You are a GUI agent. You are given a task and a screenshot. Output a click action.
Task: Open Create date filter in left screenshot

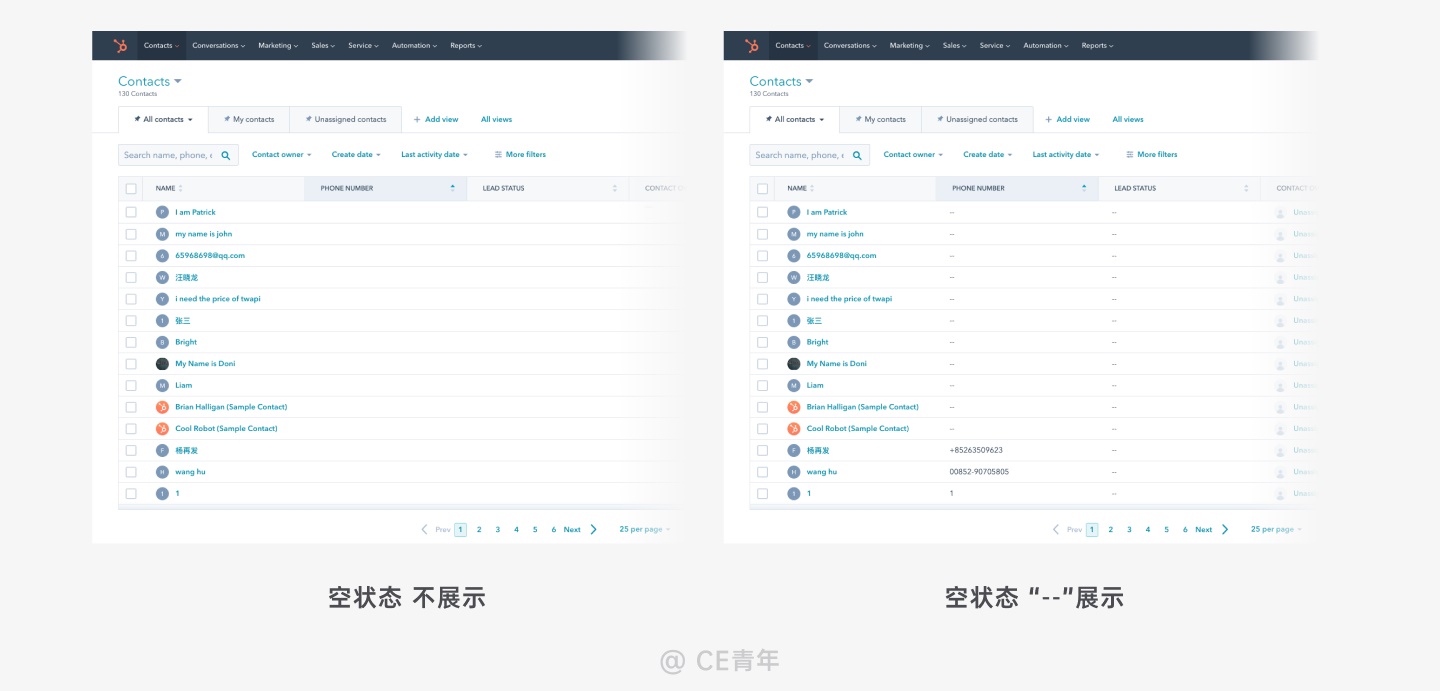point(356,155)
